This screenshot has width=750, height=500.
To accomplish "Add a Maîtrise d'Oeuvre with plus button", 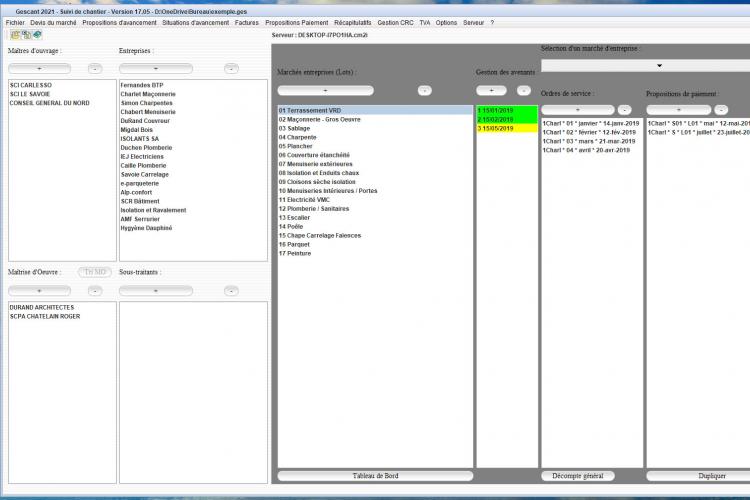I will tap(39, 291).
